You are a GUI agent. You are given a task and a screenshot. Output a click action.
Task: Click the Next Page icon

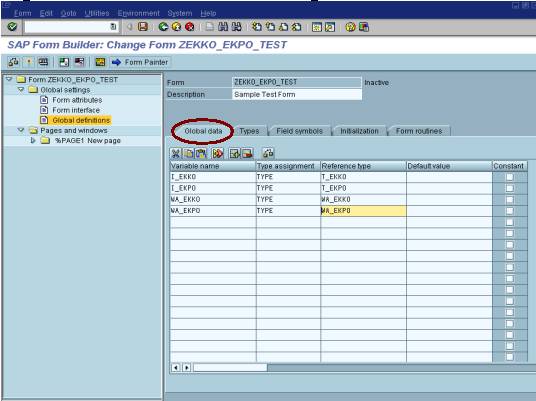pyautogui.click(x=283, y=27)
